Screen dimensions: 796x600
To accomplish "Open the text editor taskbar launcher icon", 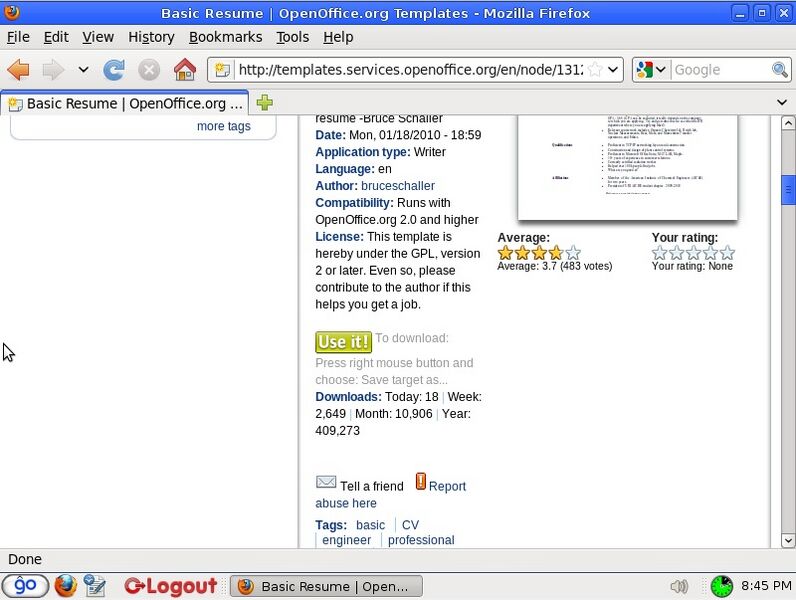I will click(x=94, y=586).
